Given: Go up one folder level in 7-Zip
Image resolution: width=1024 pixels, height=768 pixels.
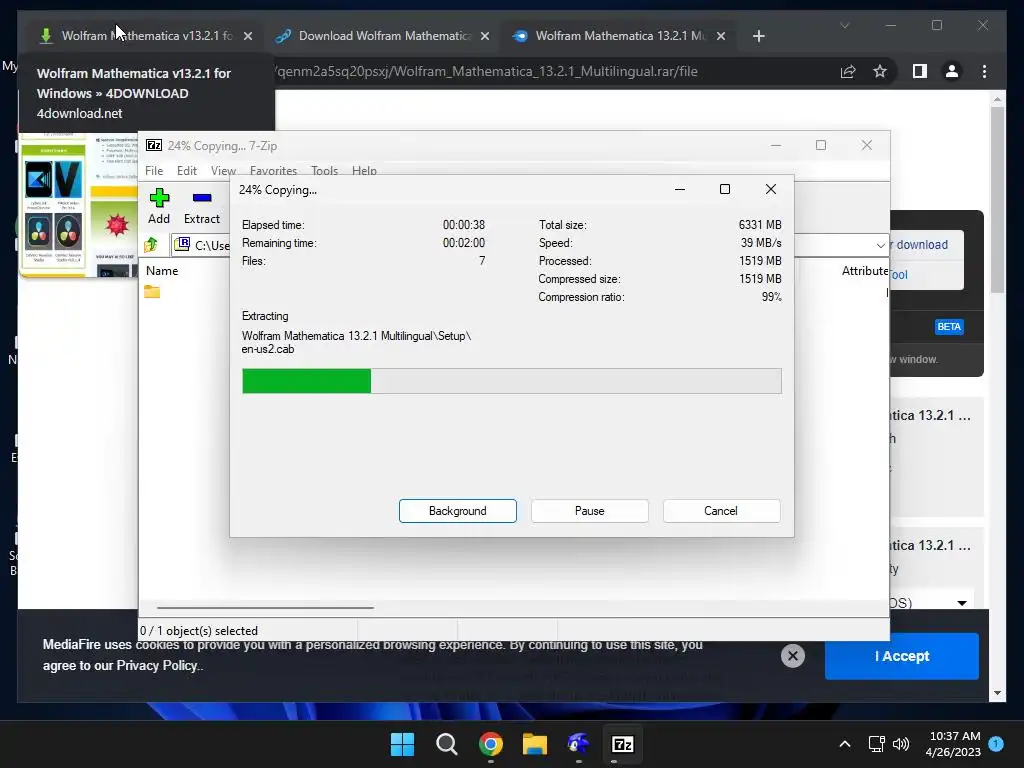Looking at the screenshot, I should tap(152, 245).
